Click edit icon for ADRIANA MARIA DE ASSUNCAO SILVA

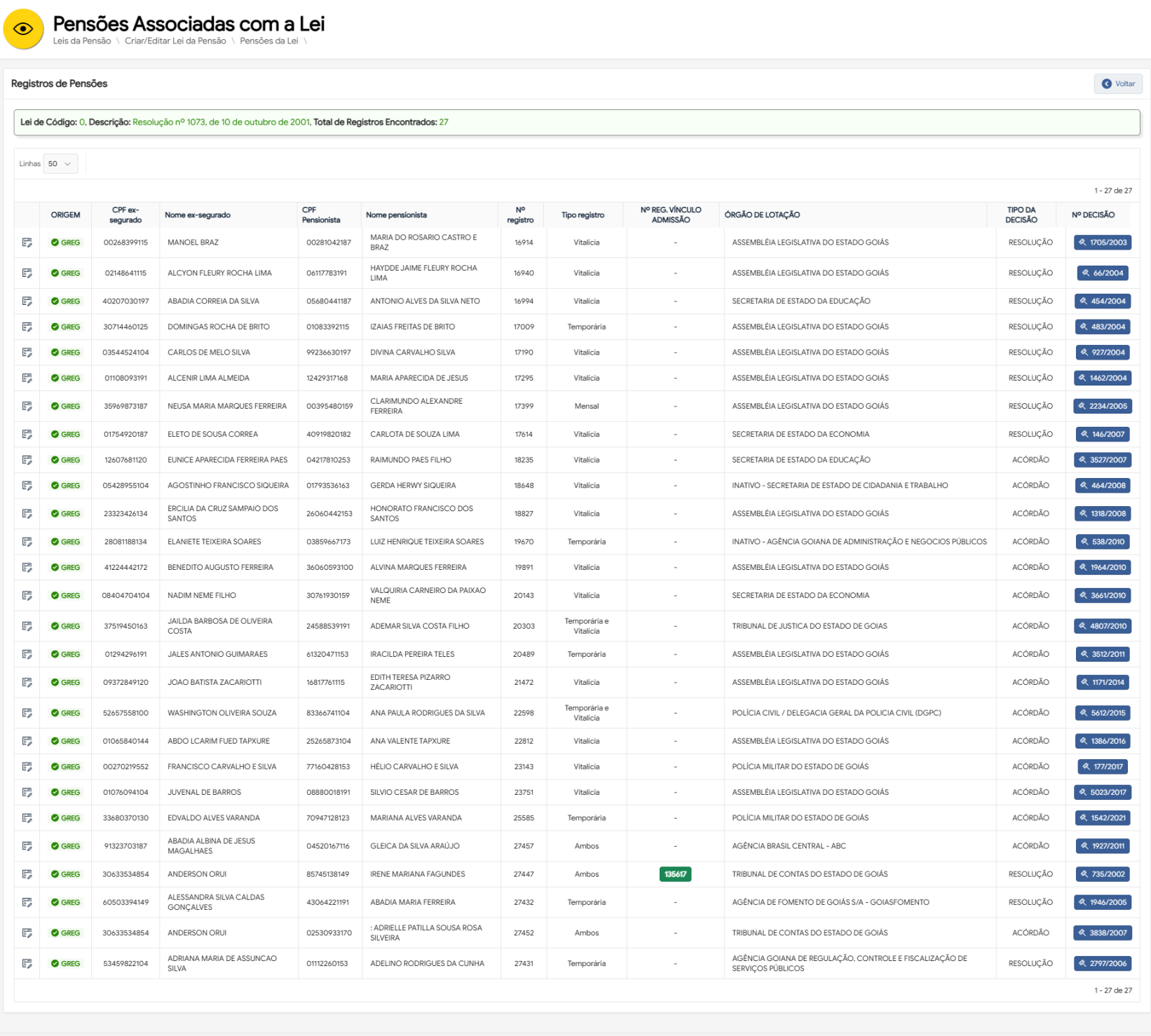[27, 964]
